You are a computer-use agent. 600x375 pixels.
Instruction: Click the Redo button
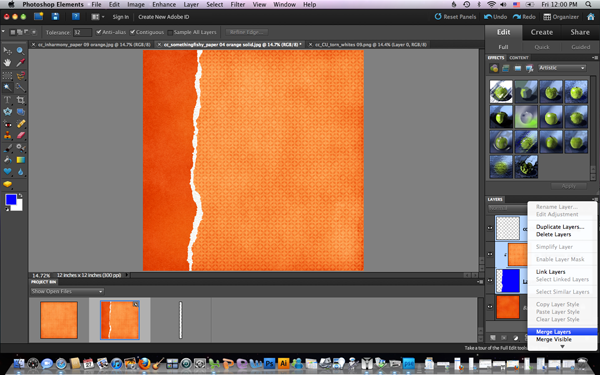tap(524, 17)
